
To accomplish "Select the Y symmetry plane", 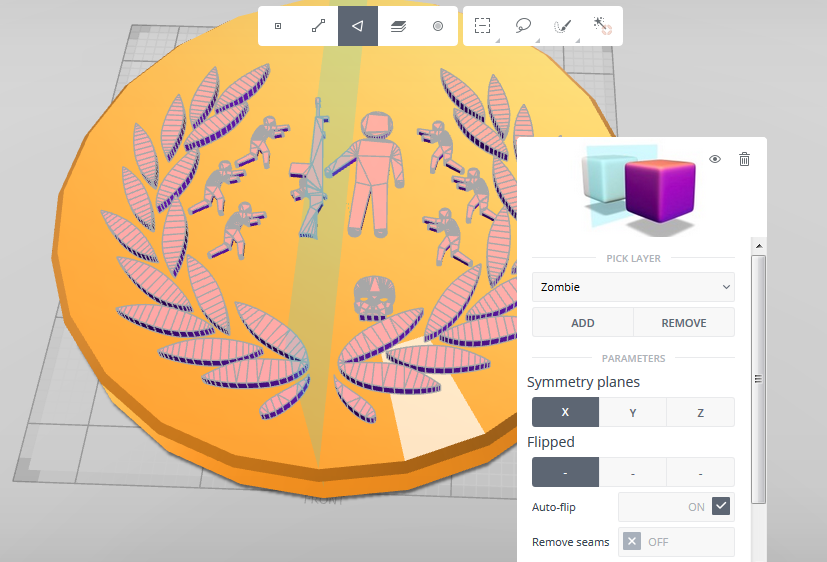I will (633, 412).
